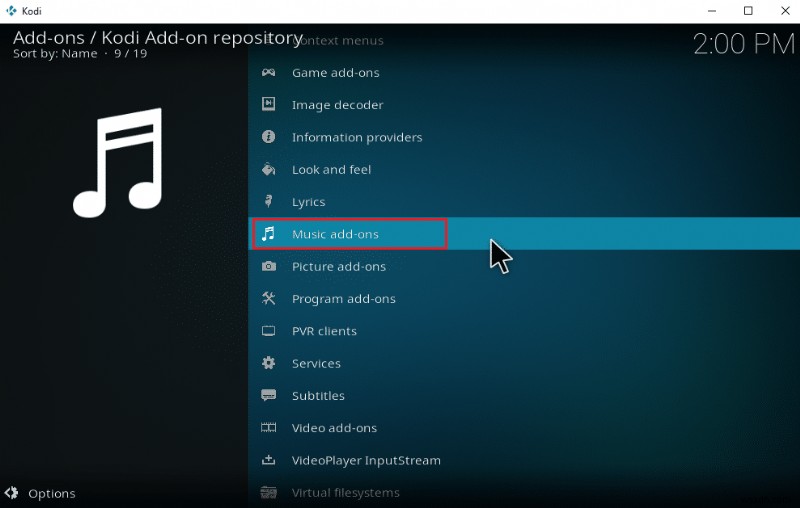
Task: Open the Services category
Action: [x=524, y=363]
